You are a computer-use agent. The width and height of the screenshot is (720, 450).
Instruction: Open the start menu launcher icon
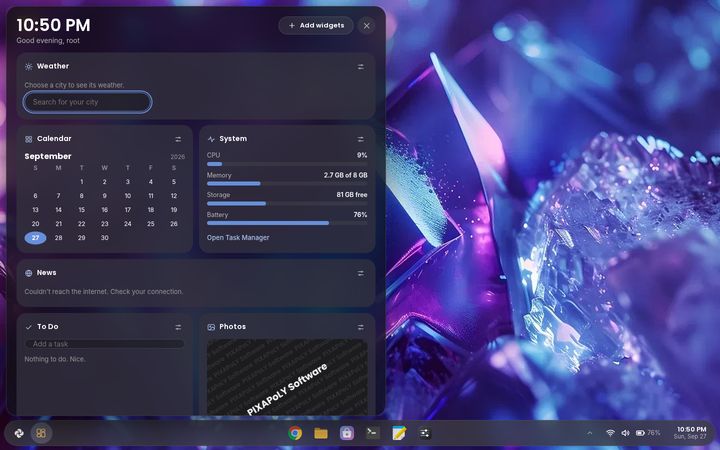pos(19,433)
